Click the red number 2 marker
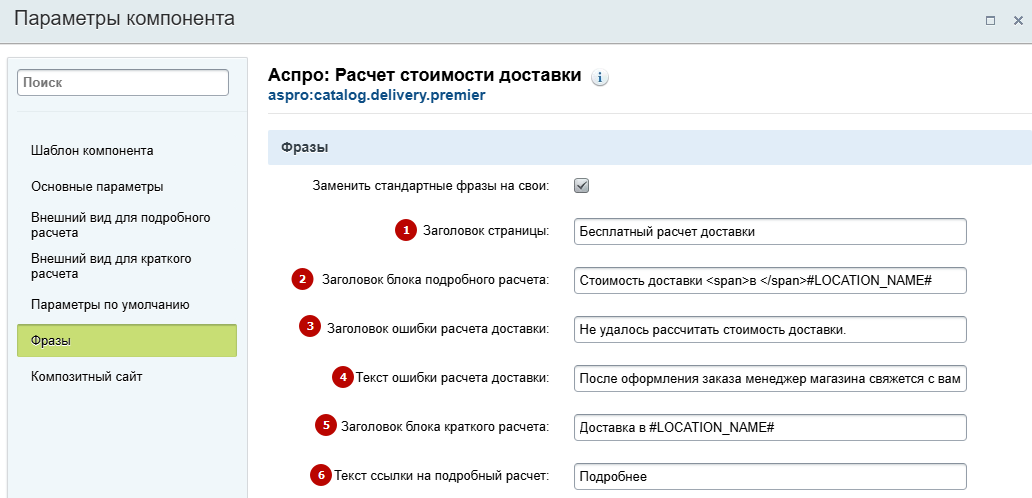Viewport: 1032px width, 498px height. click(x=302, y=280)
